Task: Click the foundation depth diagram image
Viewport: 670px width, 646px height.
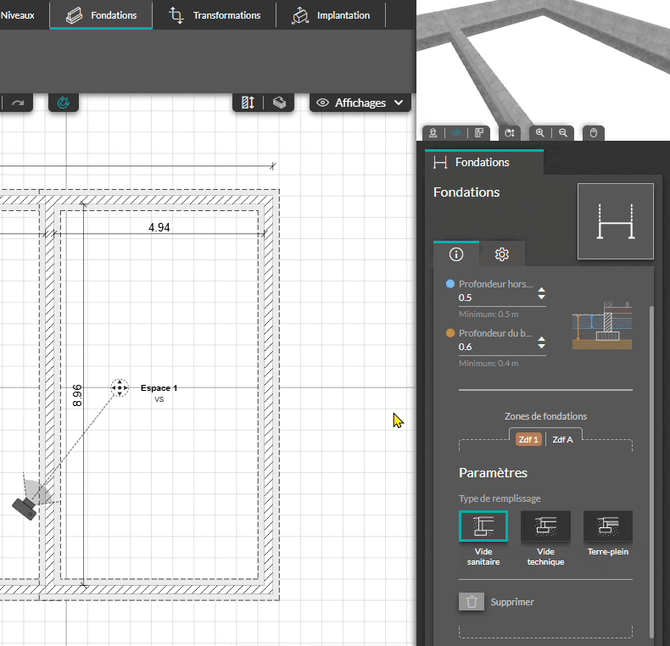Action: click(x=602, y=326)
